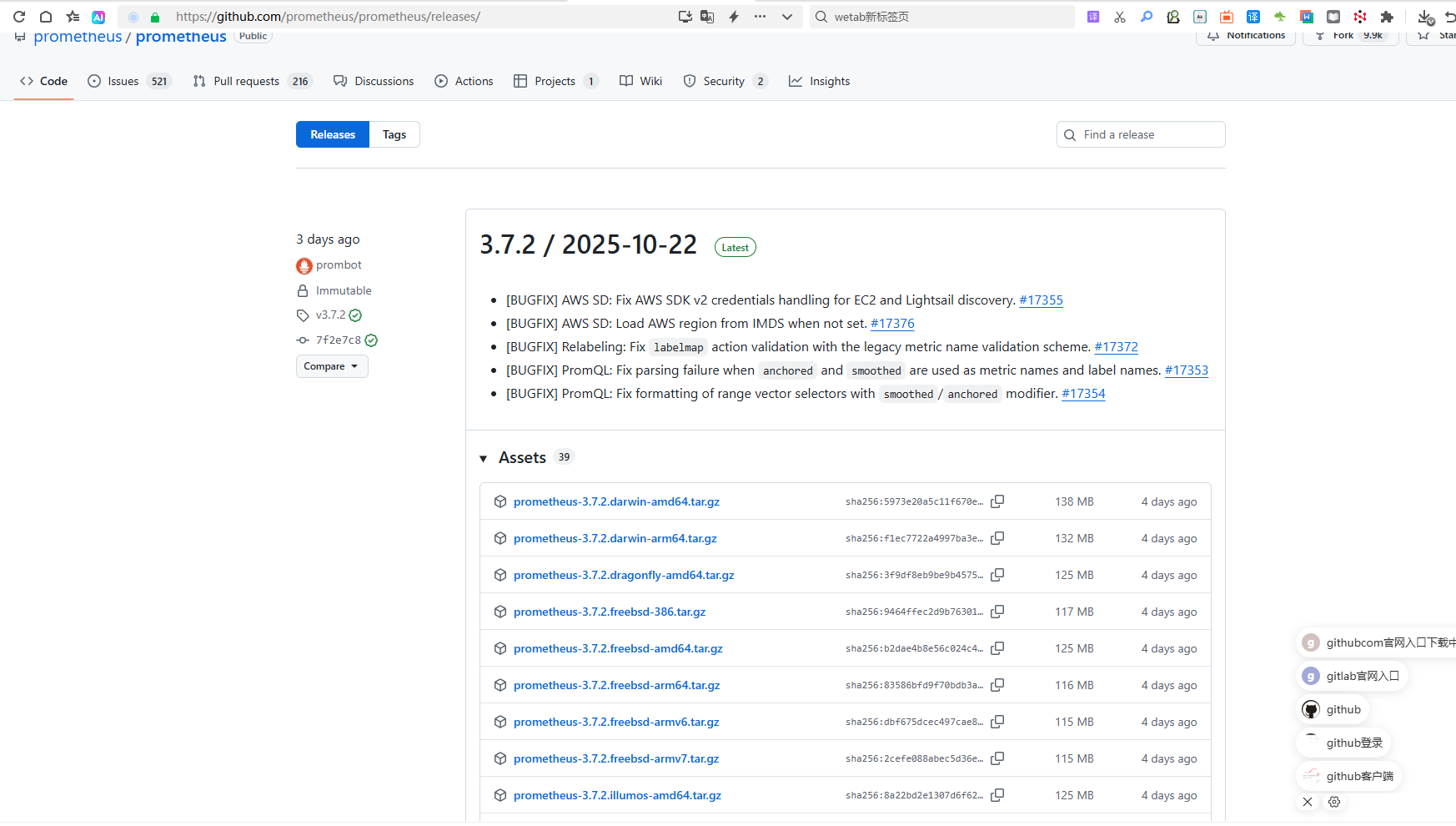This screenshot has height=826, width=1456.
Task: Open the Code tab
Action: click(44, 81)
